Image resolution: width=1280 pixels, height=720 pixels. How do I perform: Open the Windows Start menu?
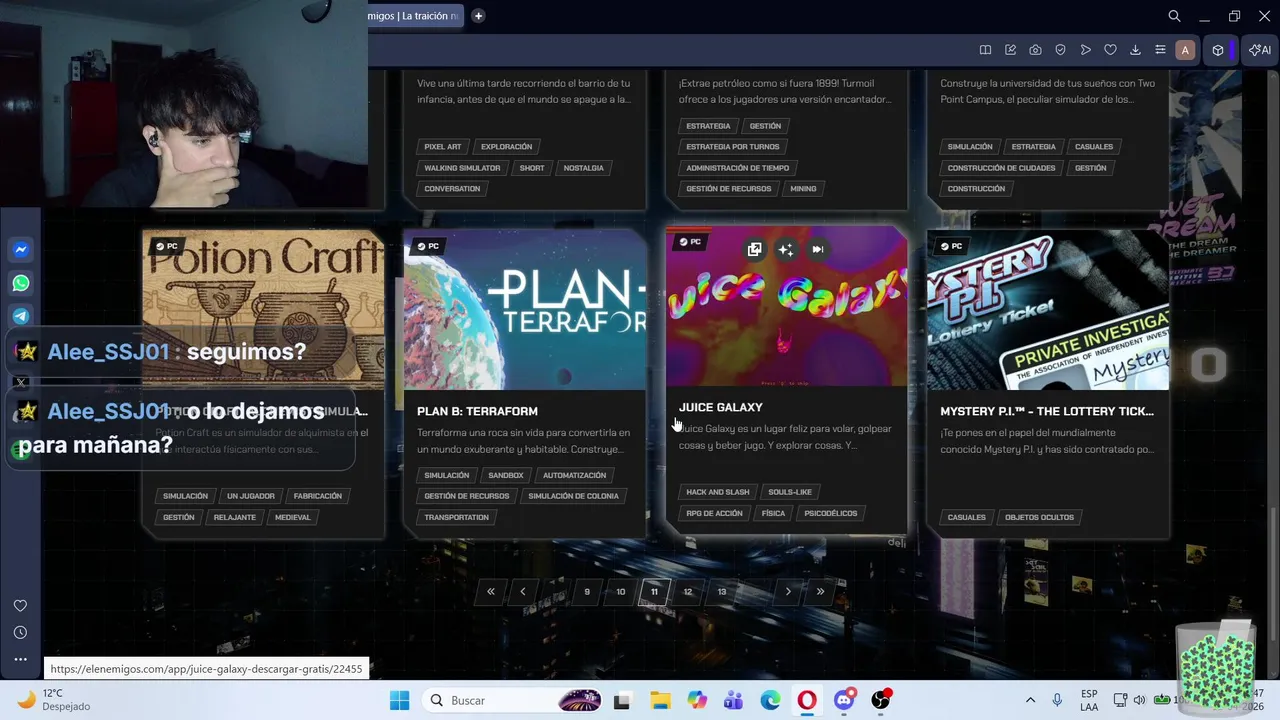pos(399,700)
